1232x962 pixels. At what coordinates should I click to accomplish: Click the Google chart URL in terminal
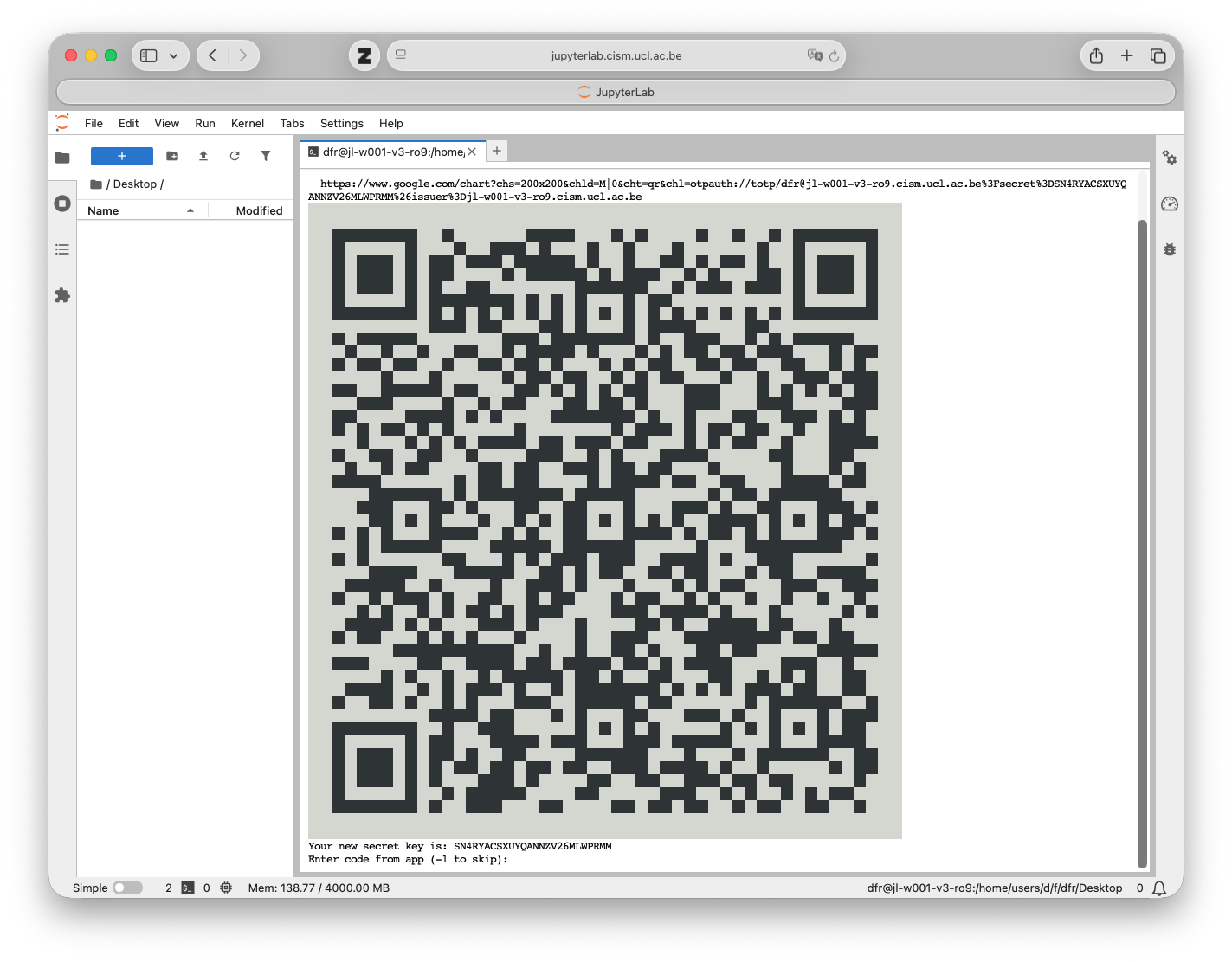pyautogui.click(x=718, y=190)
